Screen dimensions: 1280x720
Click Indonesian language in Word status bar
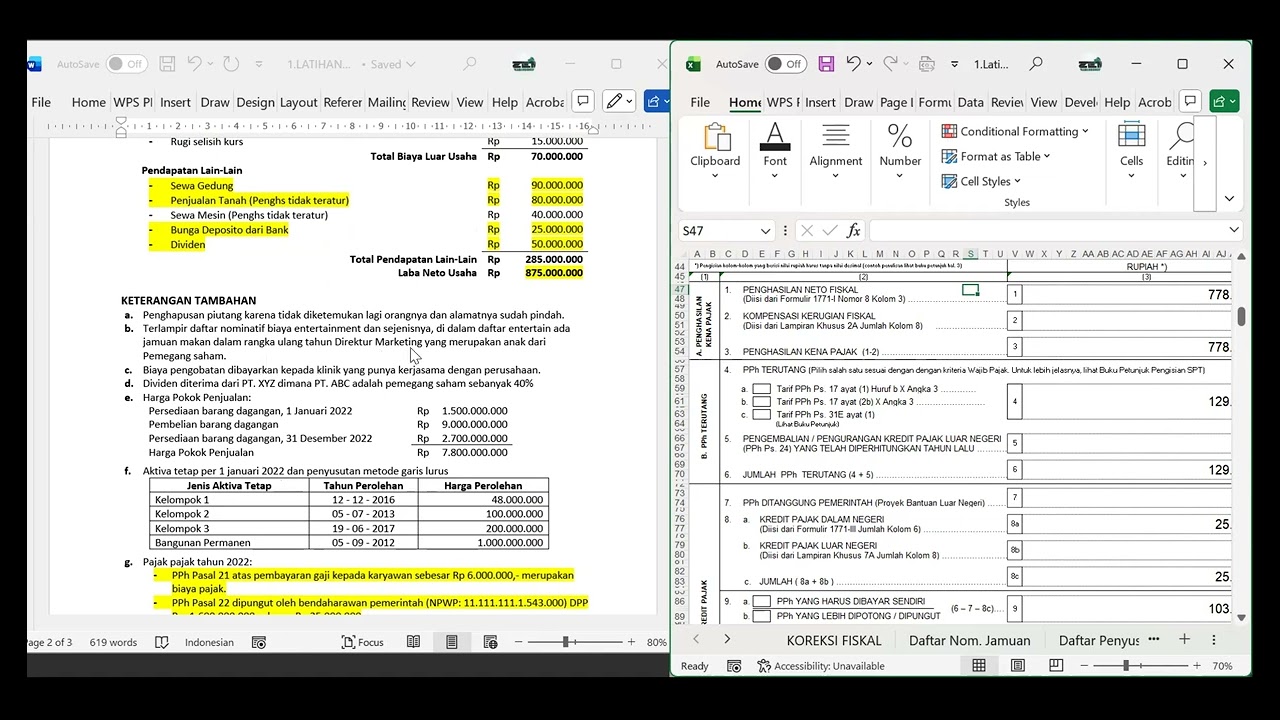click(209, 642)
